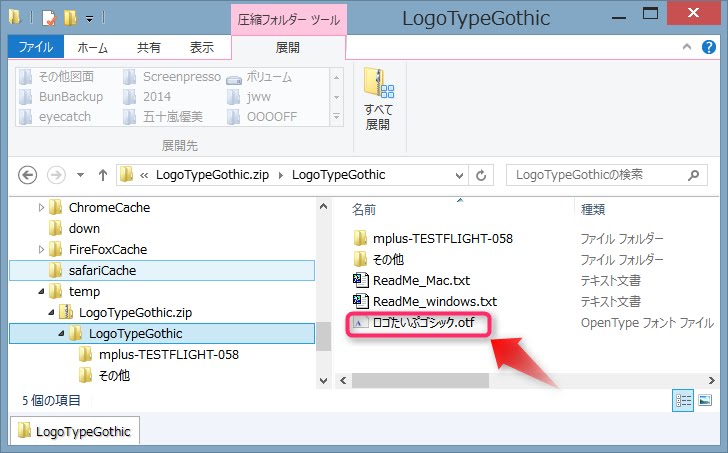The height and width of the screenshot is (453, 728).
Task: Select the 展開 ribbon tab
Action: coord(287,47)
